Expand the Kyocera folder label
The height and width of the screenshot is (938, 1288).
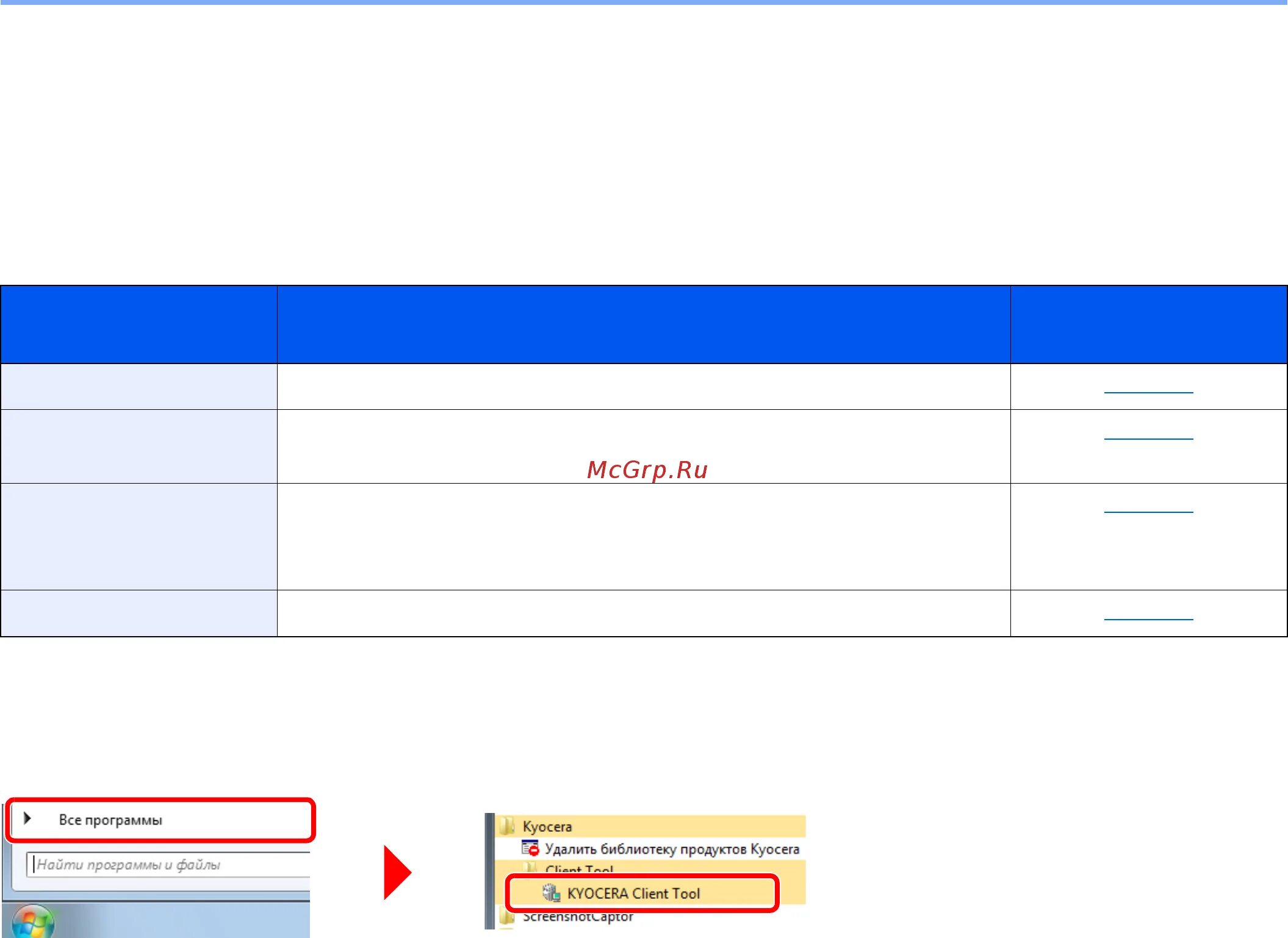coord(547,826)
